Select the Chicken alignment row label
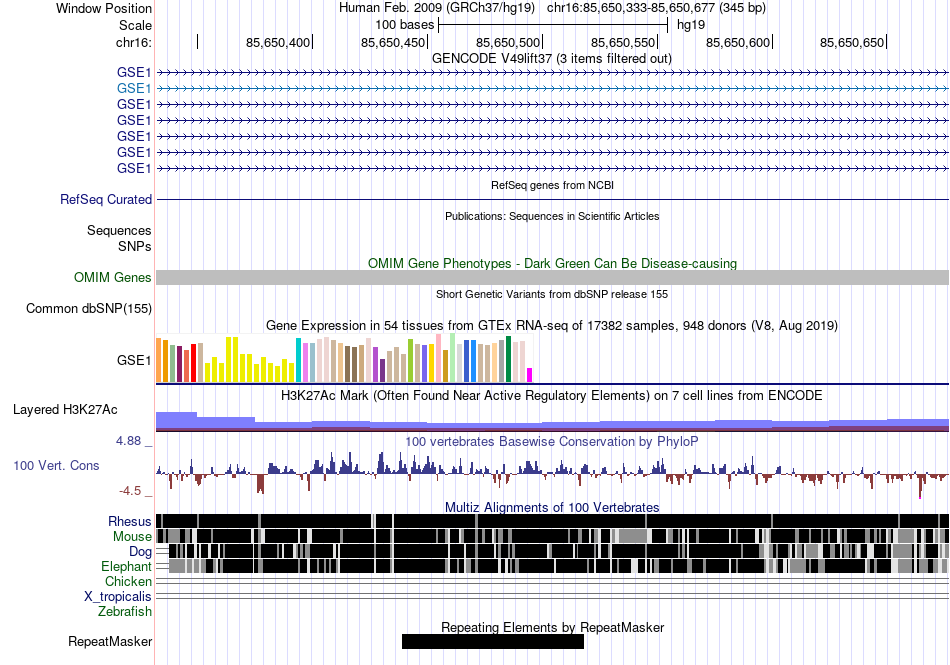 [x=128, y=581]
